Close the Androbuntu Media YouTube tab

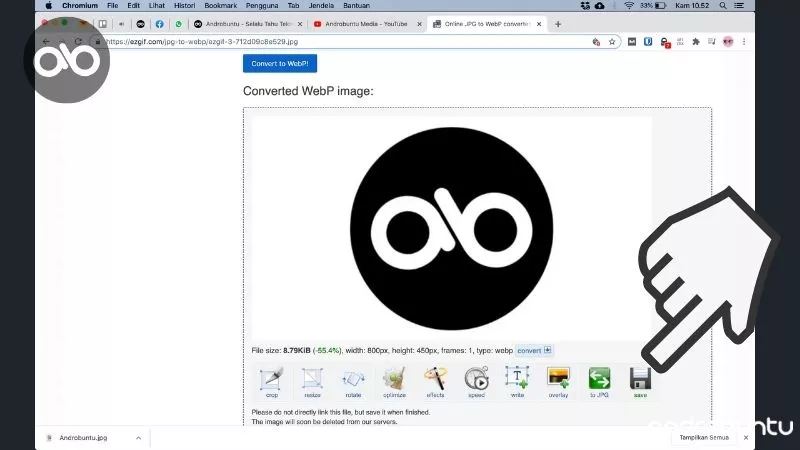[419, 24]
